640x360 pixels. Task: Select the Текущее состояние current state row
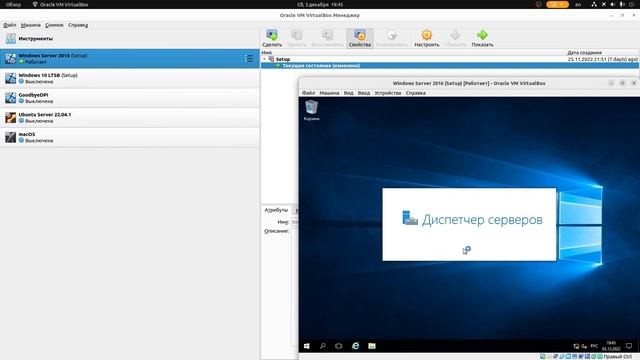click(x=450, y=65)
